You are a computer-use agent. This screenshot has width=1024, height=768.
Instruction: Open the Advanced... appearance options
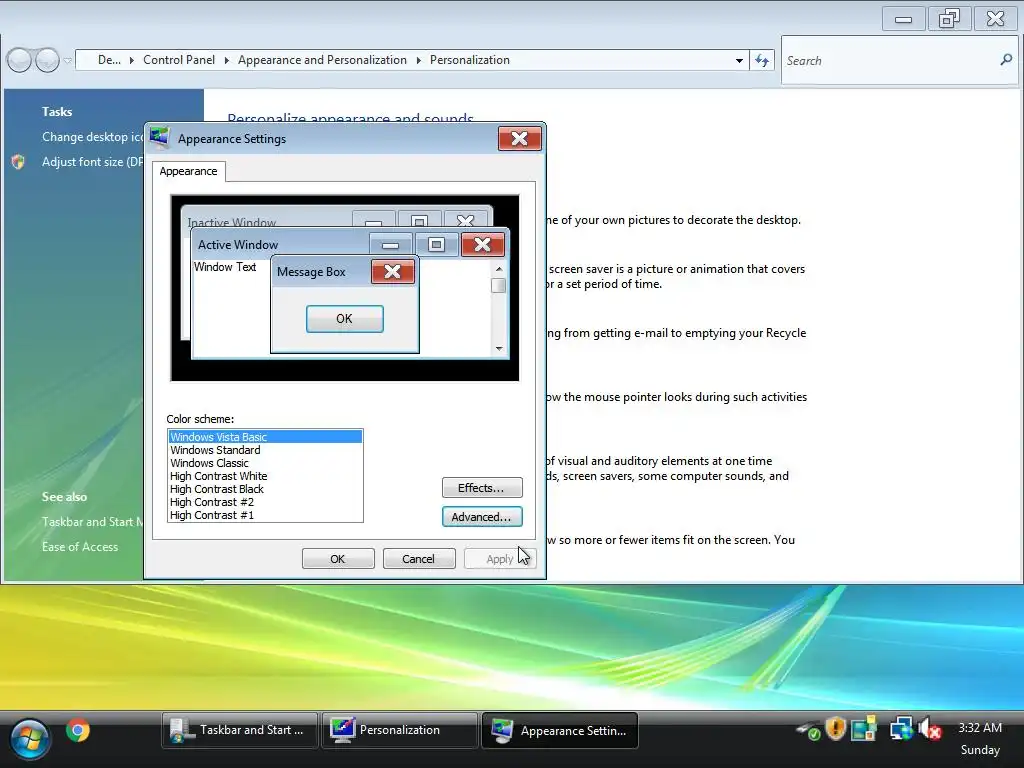482,517
